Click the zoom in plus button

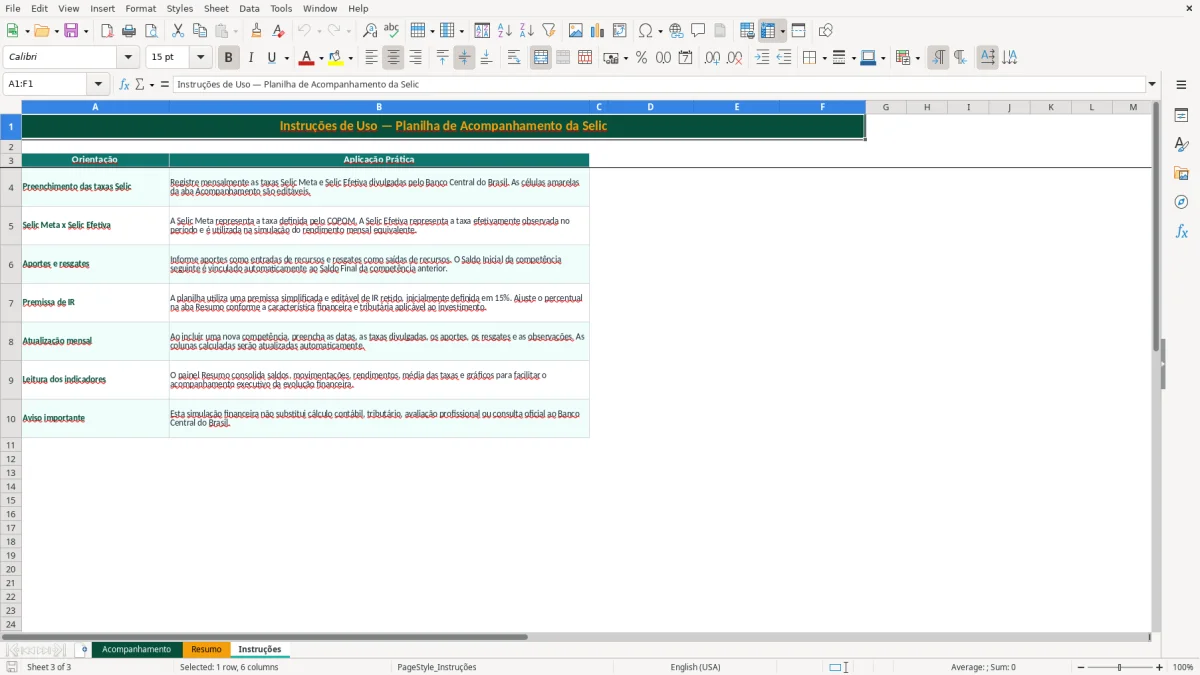coord(1160,667)
